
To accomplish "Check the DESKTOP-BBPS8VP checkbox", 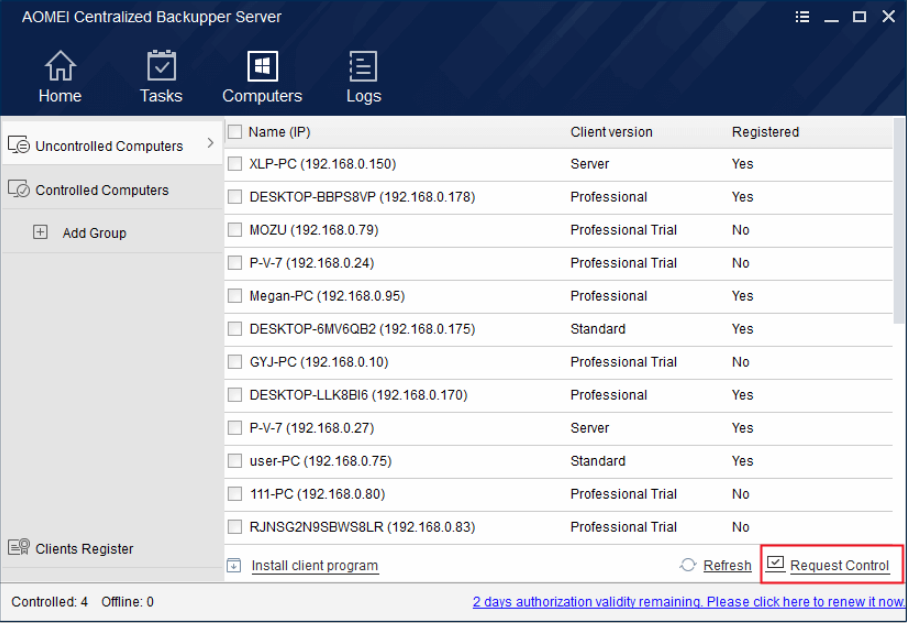I will [235, 197].
